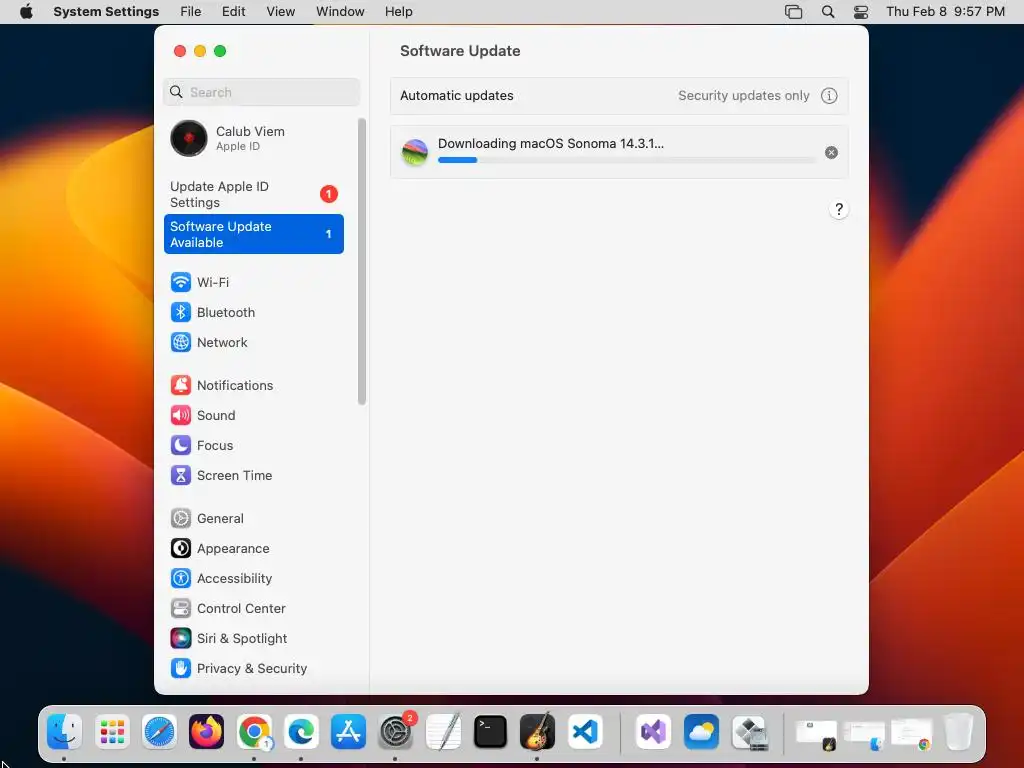Open the System Settings menu
The height and width of the screenshot is (768, 1024).
[x=106, y=12]
